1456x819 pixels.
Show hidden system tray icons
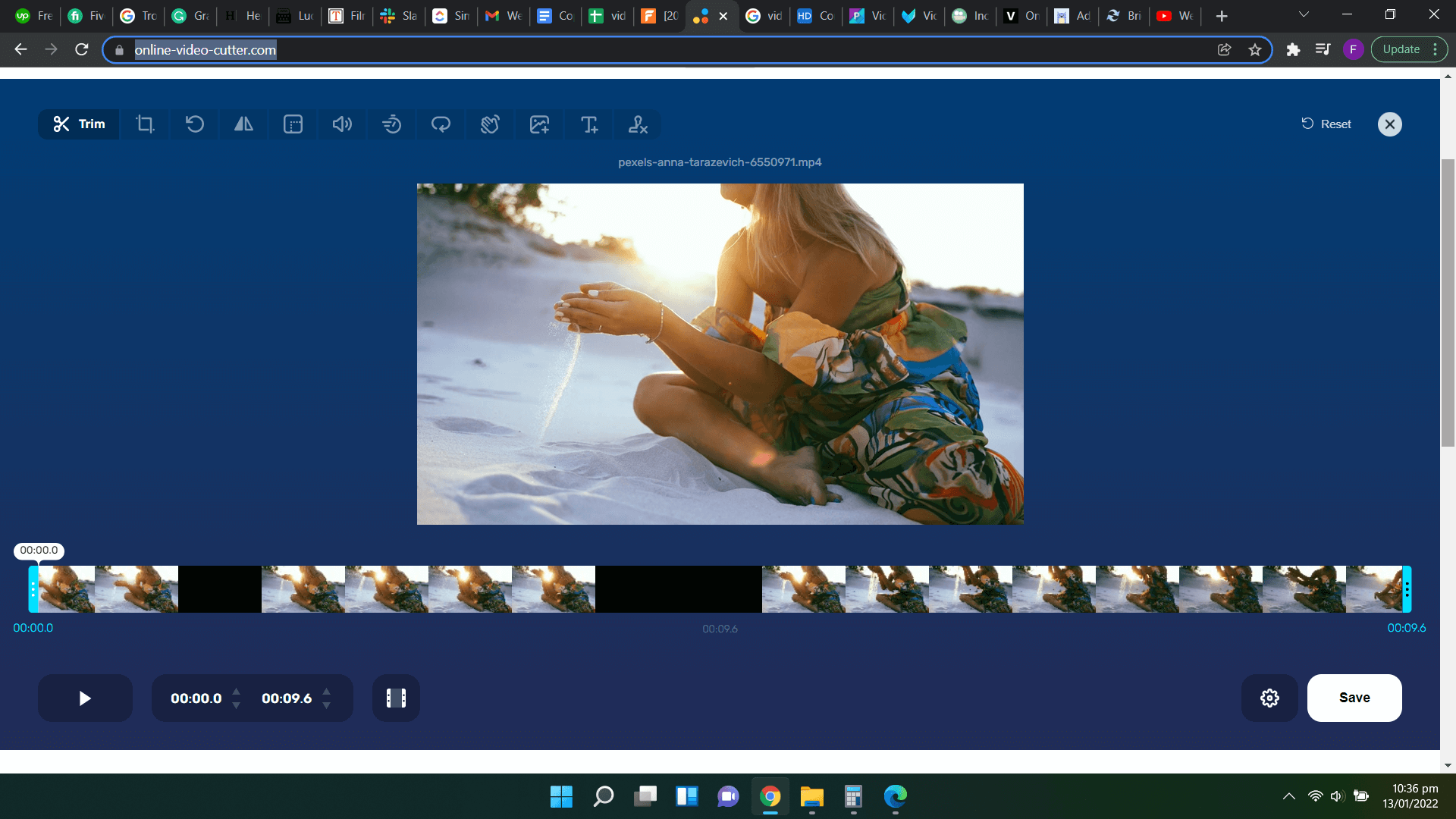click(x=1288, y=796)
